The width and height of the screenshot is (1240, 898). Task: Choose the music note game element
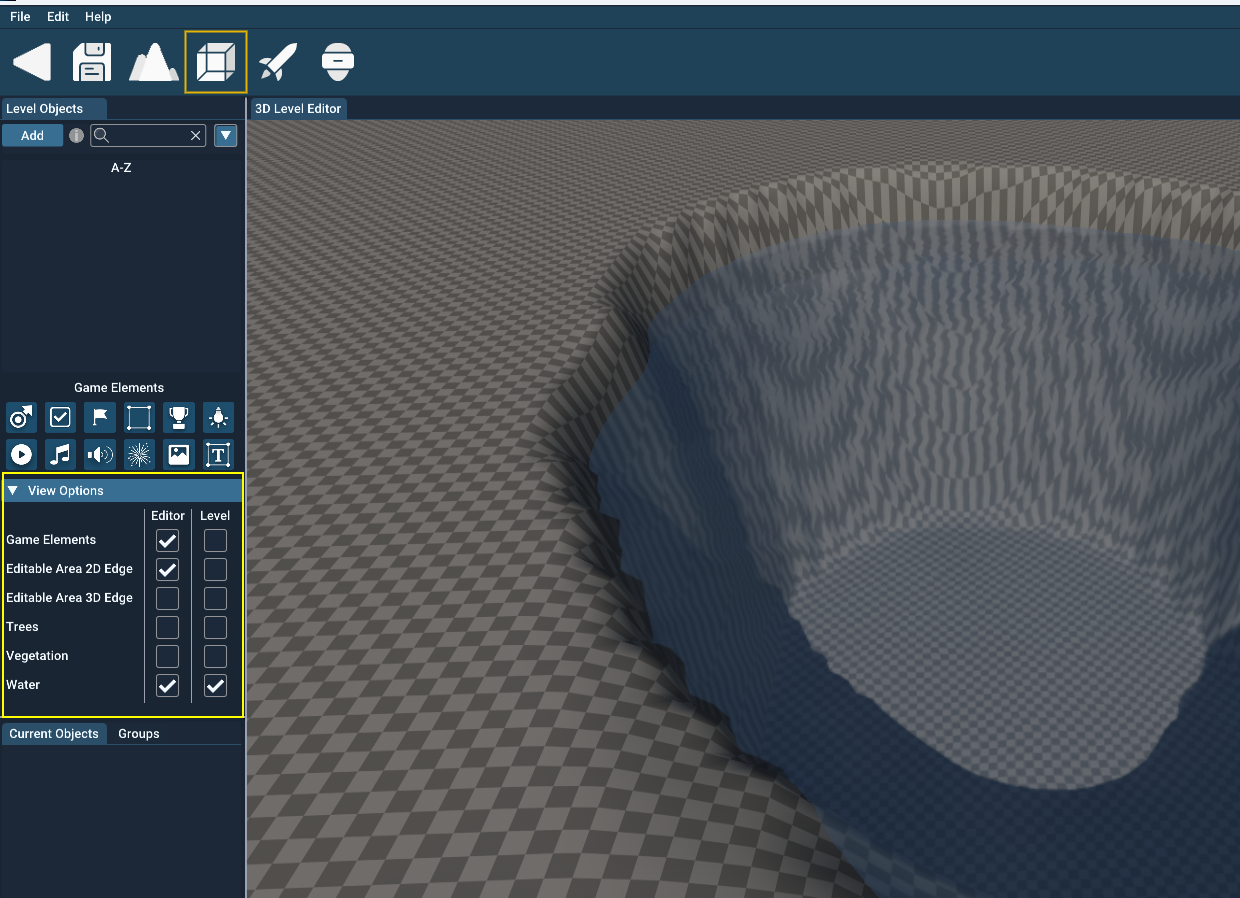coord(60,454)
